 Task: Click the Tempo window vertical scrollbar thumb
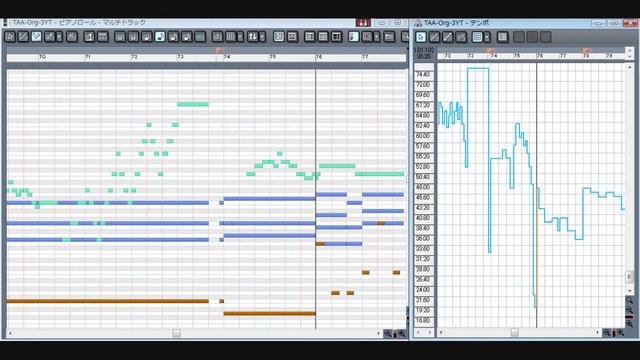(x=629, y=276)
